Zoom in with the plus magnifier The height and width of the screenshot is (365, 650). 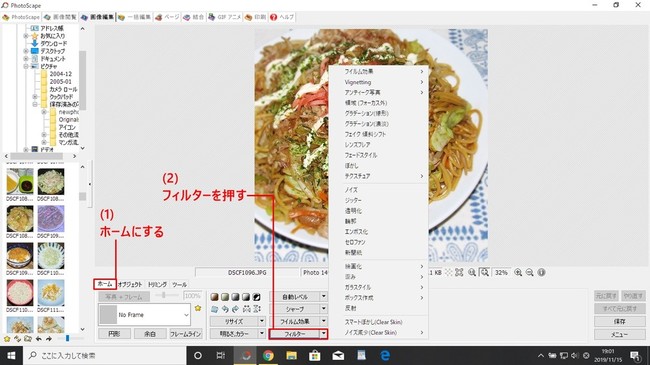[518, 273]
